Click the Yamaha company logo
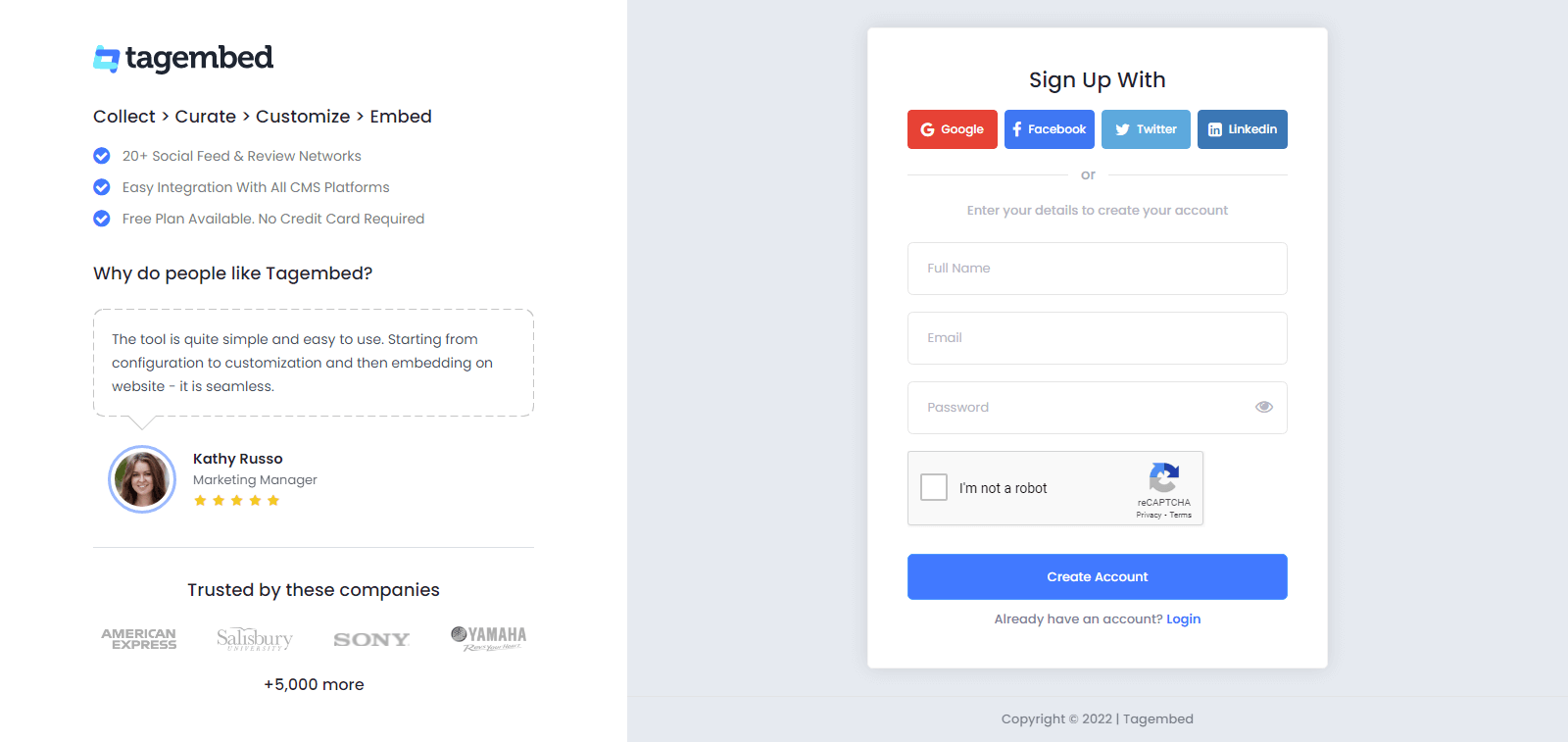1568x742 pixels. click(x=488, y=636)
